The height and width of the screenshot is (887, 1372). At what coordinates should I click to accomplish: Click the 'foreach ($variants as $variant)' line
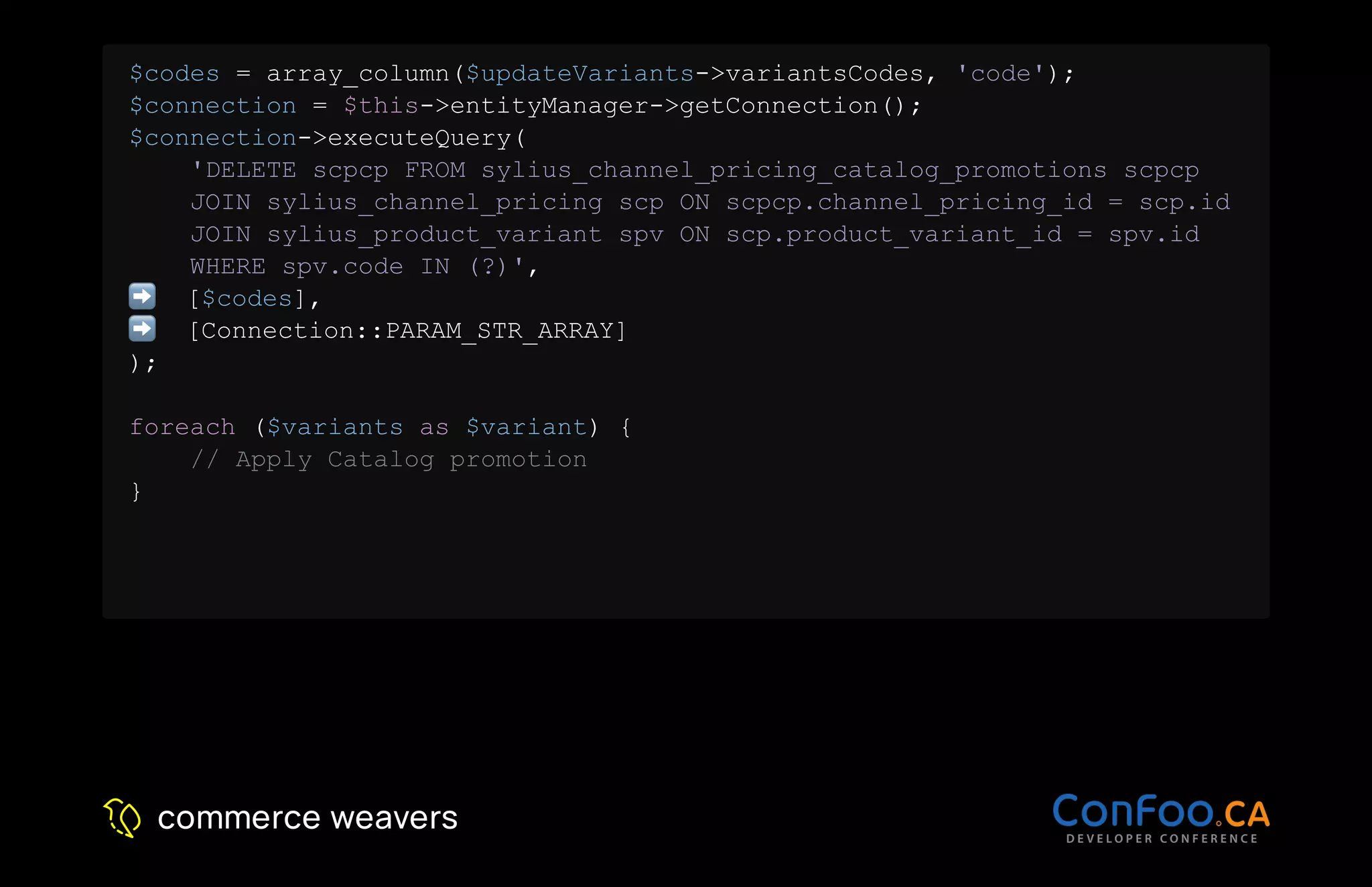click(x=381, y=427)
